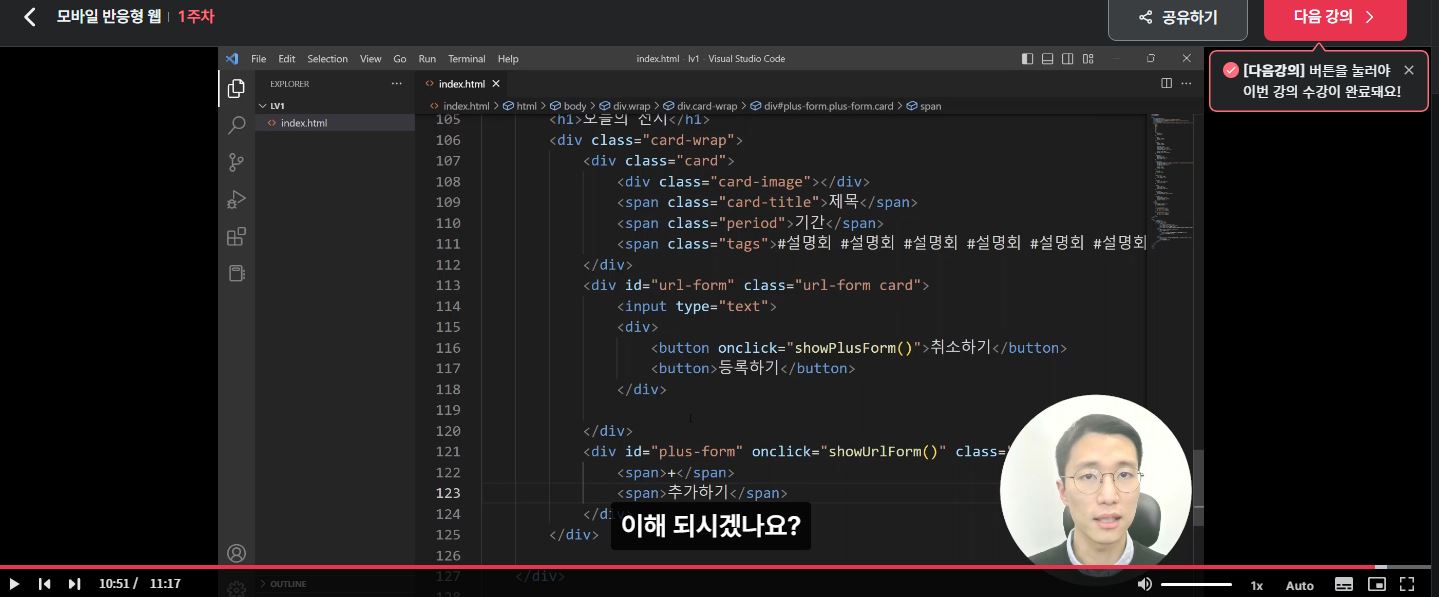Open the Go menu
1439x597 pixels.
tap(400, 59)
